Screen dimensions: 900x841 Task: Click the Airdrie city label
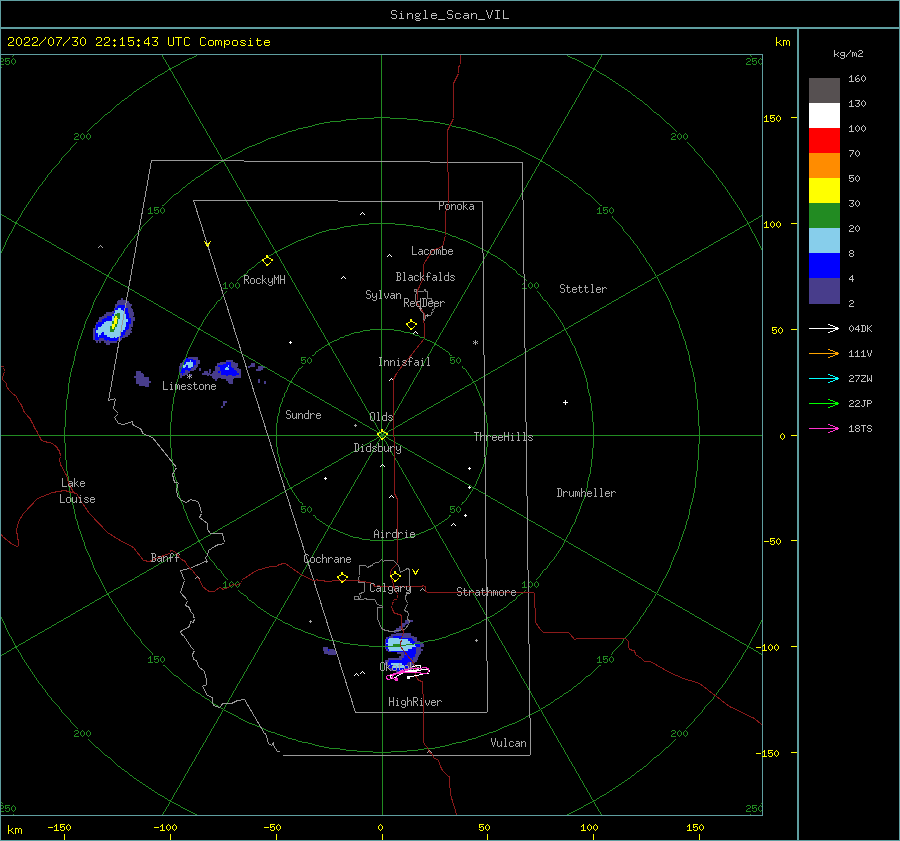pos(394,534)
